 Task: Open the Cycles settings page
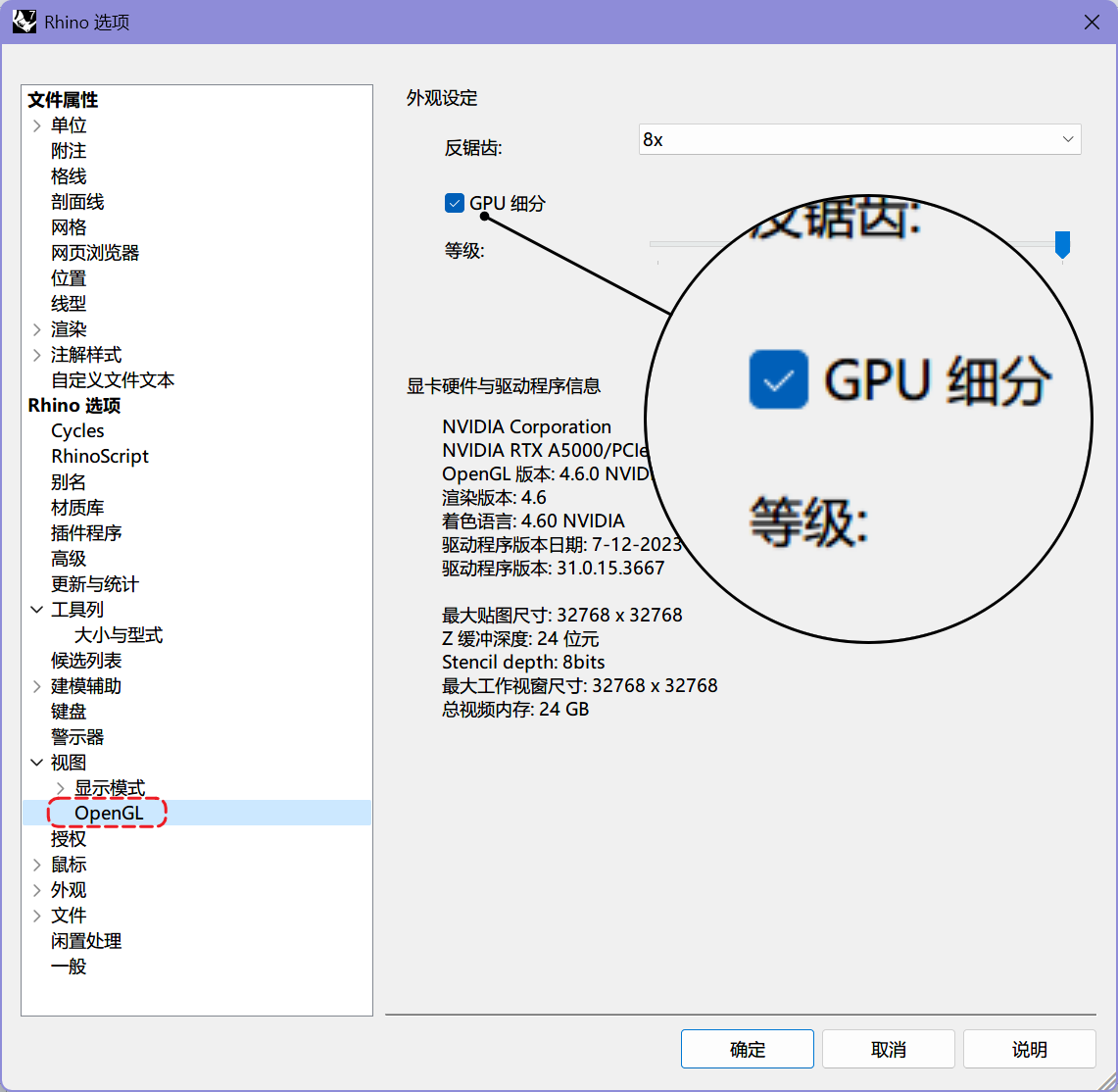coord(77,431)
